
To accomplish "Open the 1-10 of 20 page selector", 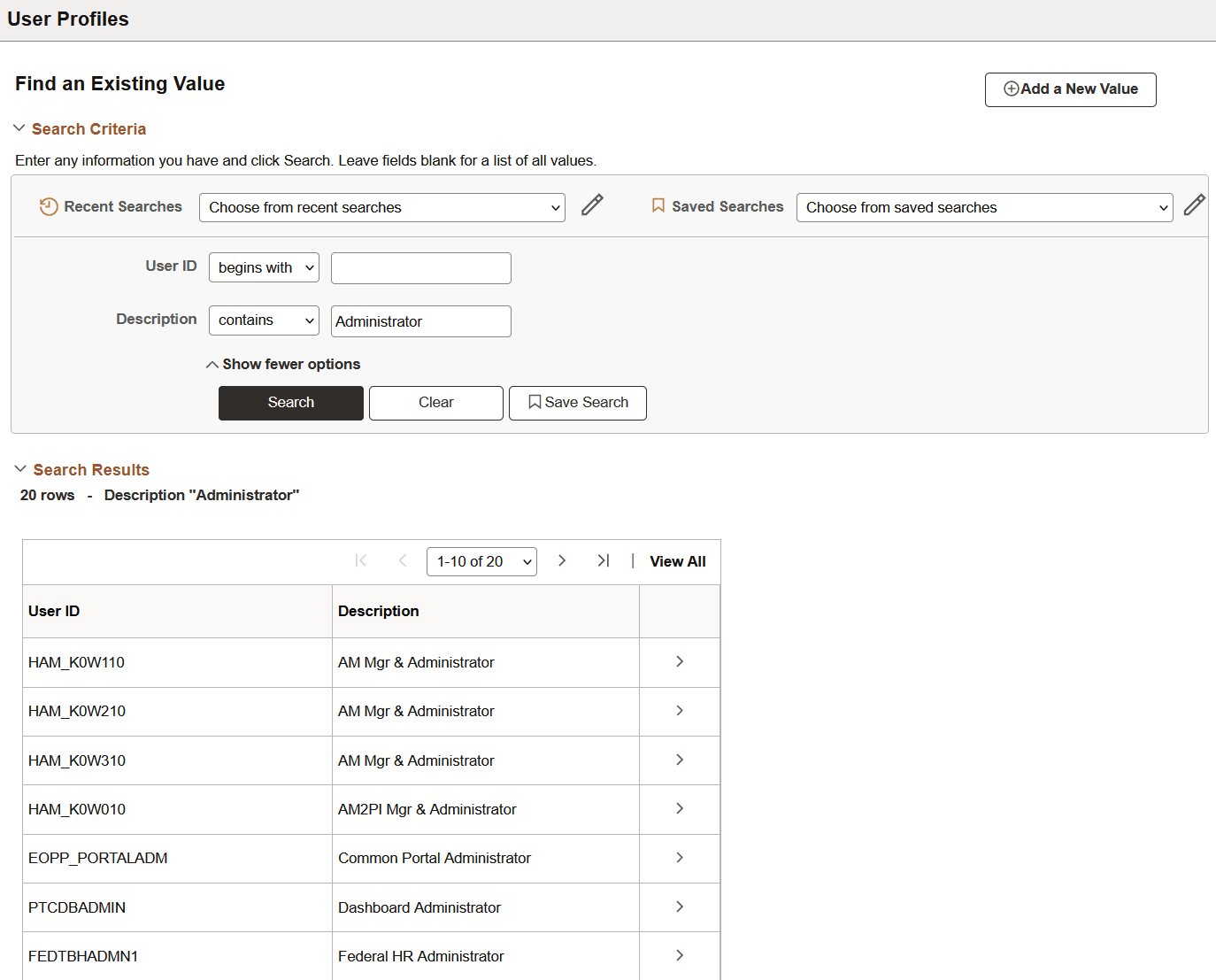I will click(x=481, y=560).
